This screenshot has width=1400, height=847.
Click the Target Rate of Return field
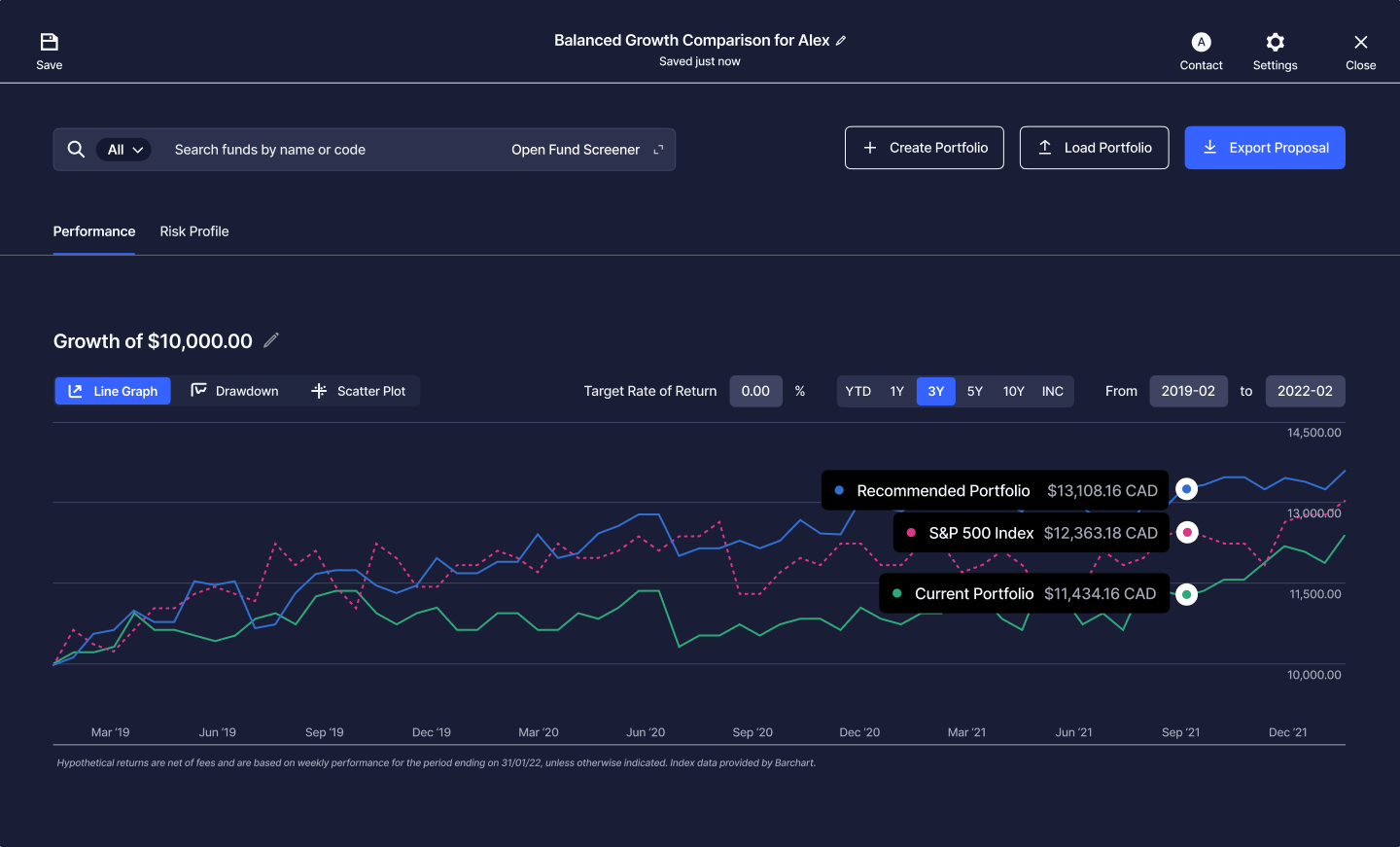coord(755,391)
